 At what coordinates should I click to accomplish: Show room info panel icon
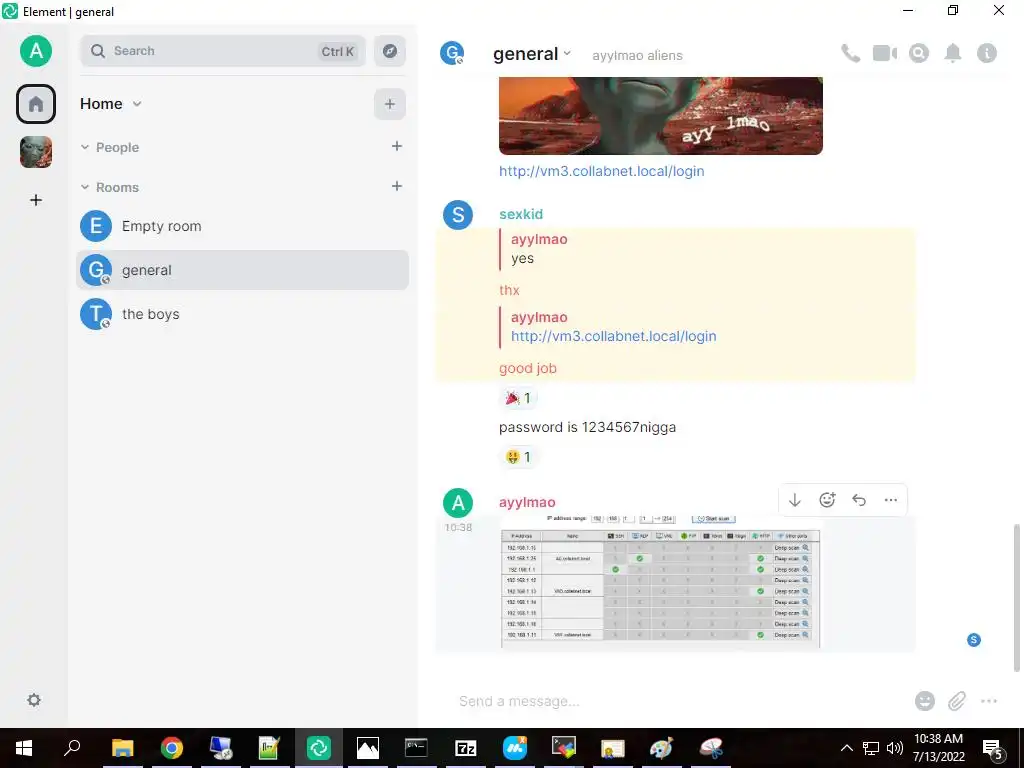(x=987, y=53)
